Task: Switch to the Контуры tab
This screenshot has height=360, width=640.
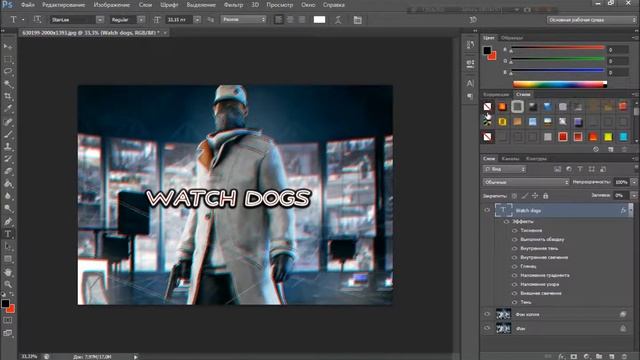Action: tap(536, 159)
